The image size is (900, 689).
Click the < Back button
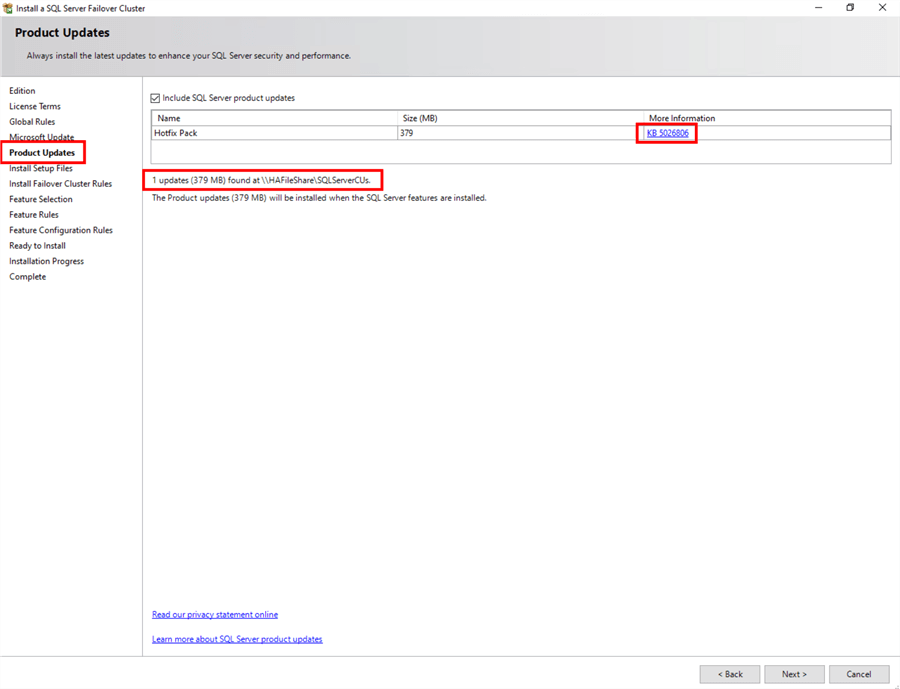pyautogui.click(x=730, y=674)
